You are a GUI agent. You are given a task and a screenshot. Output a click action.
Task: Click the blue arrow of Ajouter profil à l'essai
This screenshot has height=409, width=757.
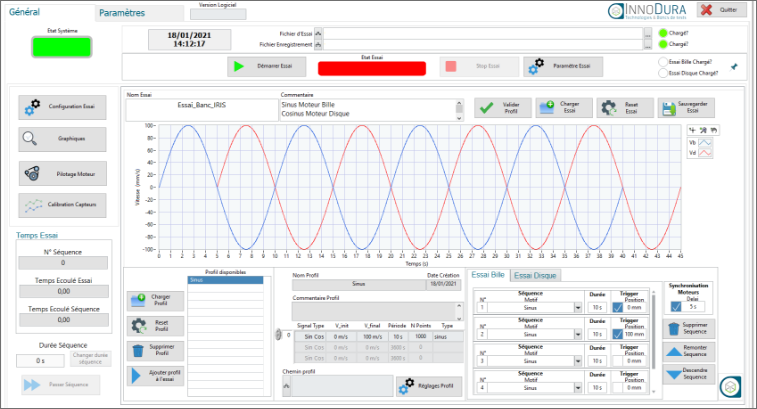click(x=136, y=376)
